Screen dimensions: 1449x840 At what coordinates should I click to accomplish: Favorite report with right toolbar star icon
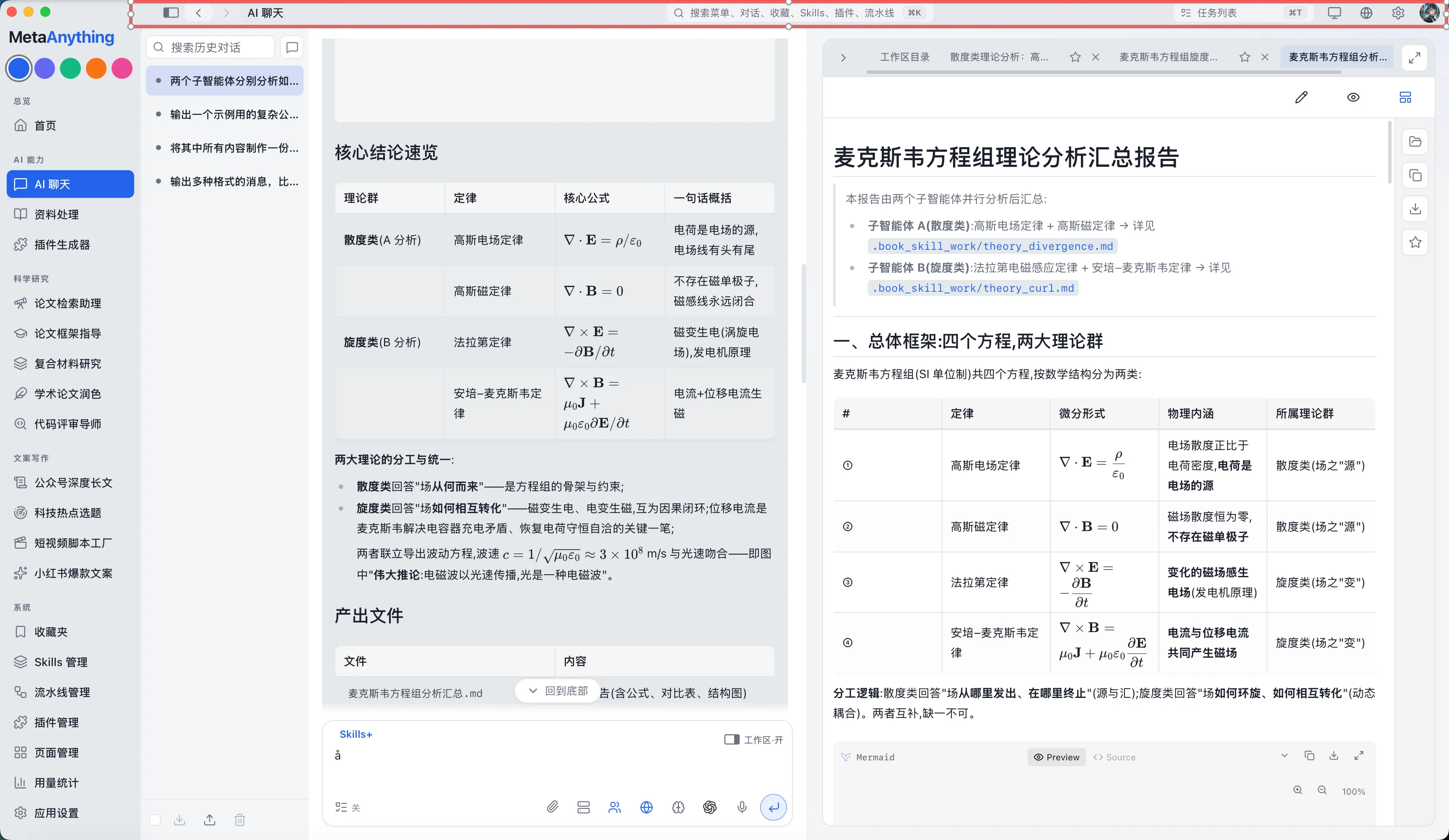point(1415,242)
